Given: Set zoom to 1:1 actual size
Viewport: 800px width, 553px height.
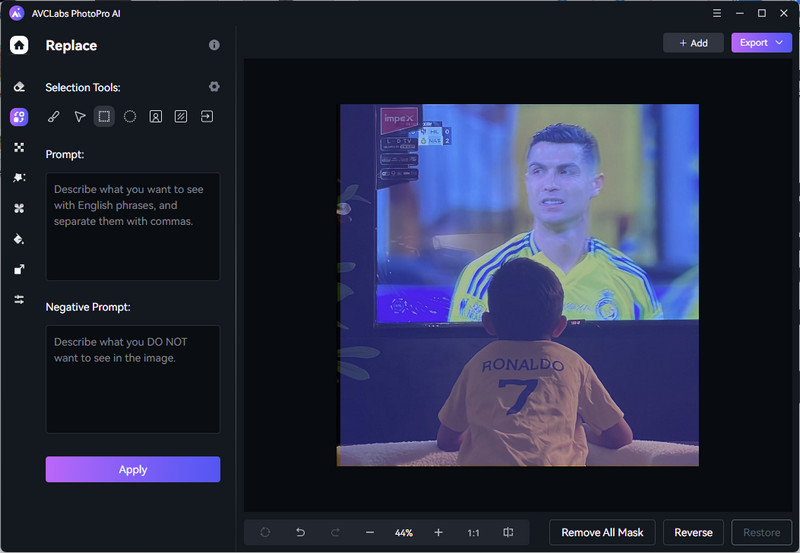Looking at the screenshot, I should pos(473,533).
